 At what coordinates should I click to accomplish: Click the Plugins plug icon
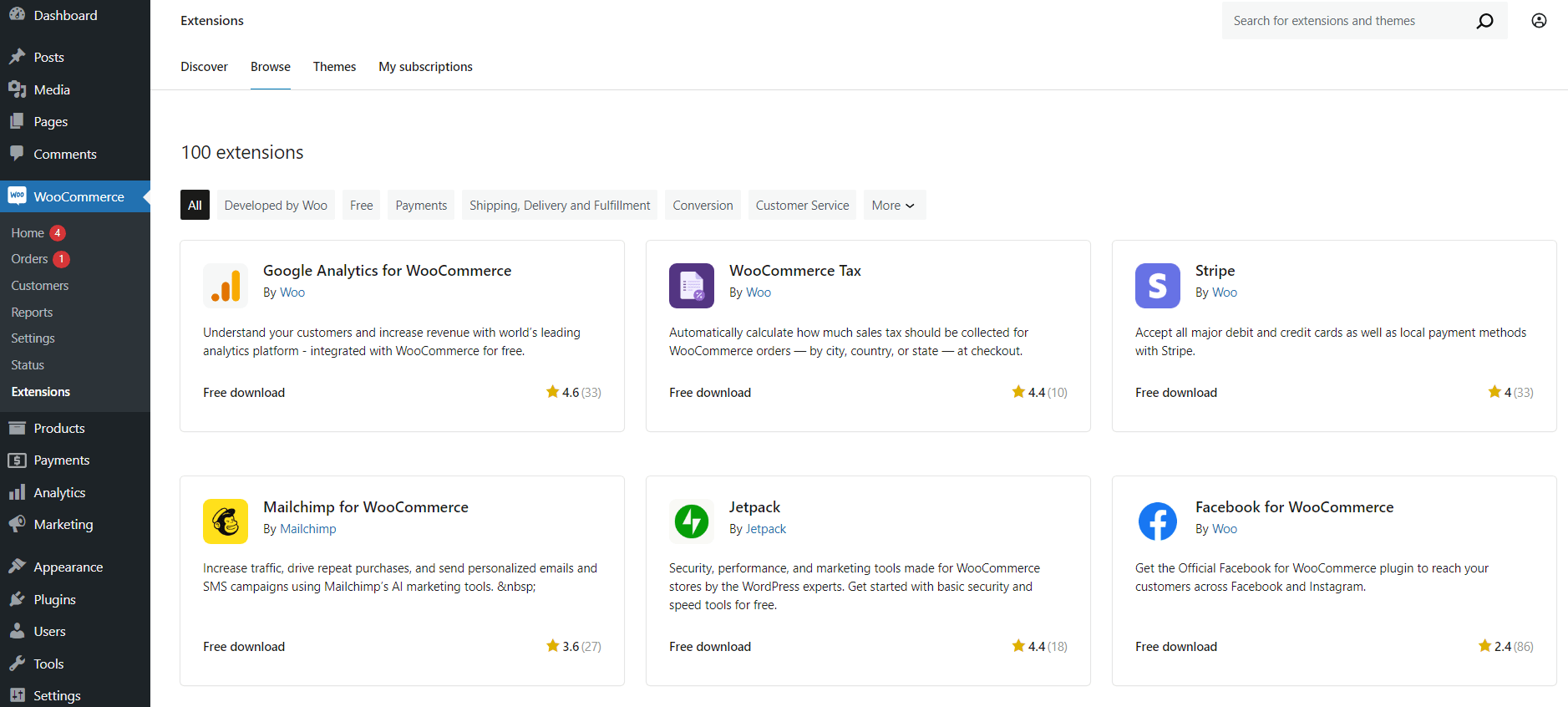click(x=17, y=599)
